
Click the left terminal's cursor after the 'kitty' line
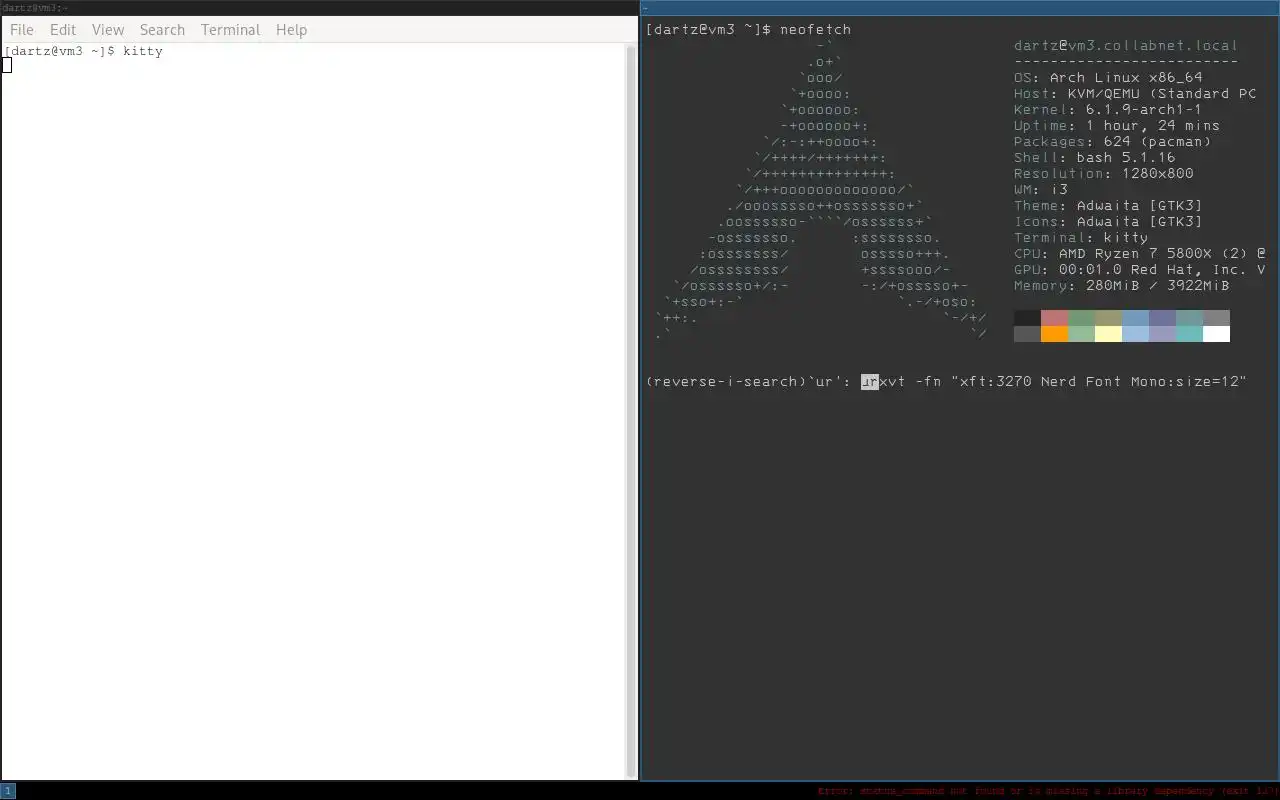(7, 65)
